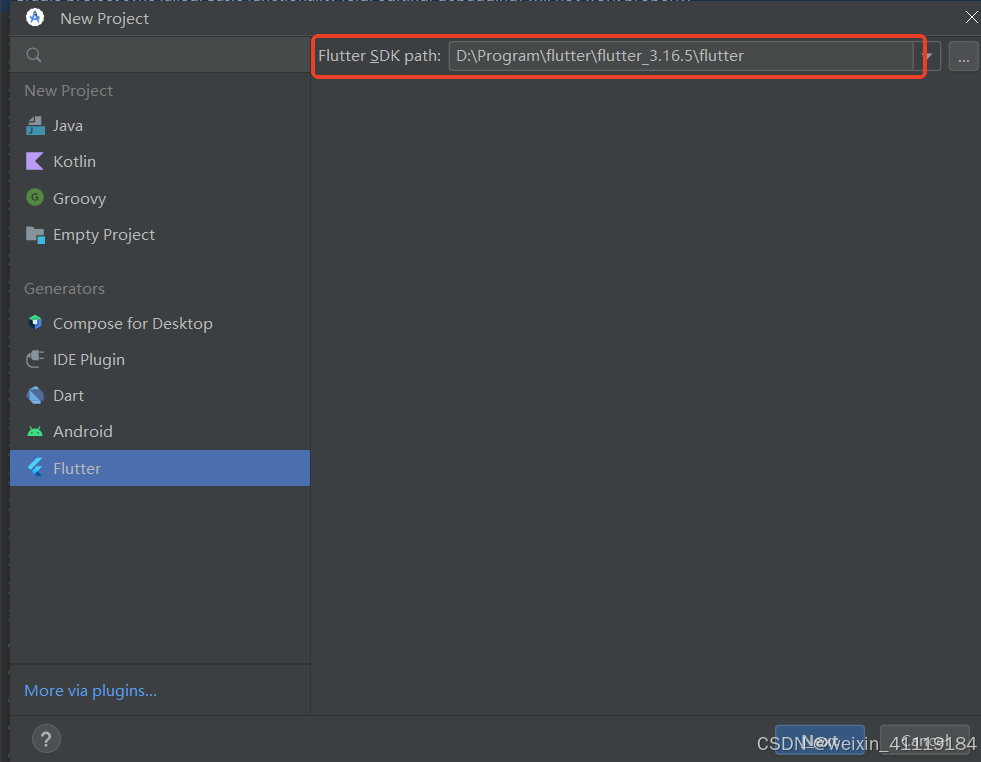Click the Flutter logo icon
This screenshot has width=981, height=762.
tap(35, 468)
